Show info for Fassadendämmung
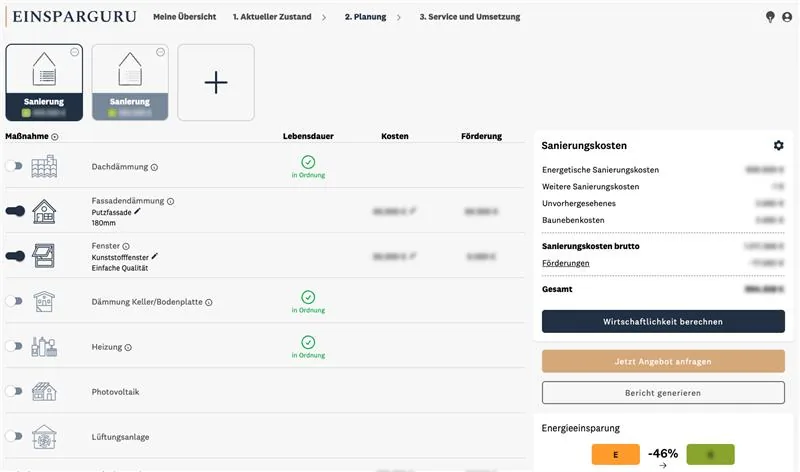The image size is (800, 472). pos(170,202)
